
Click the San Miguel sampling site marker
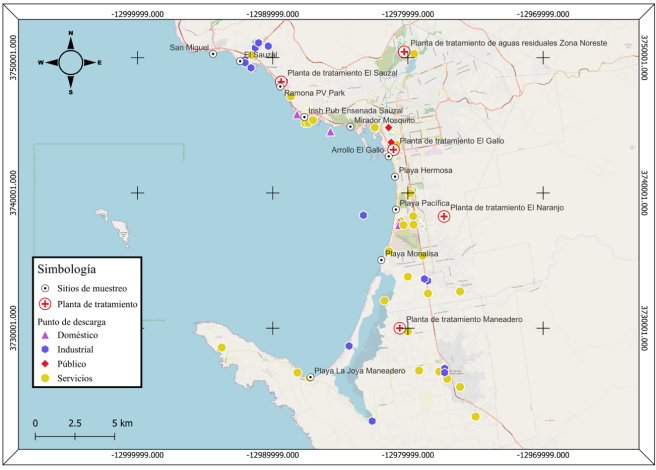(x=213, y=54)
